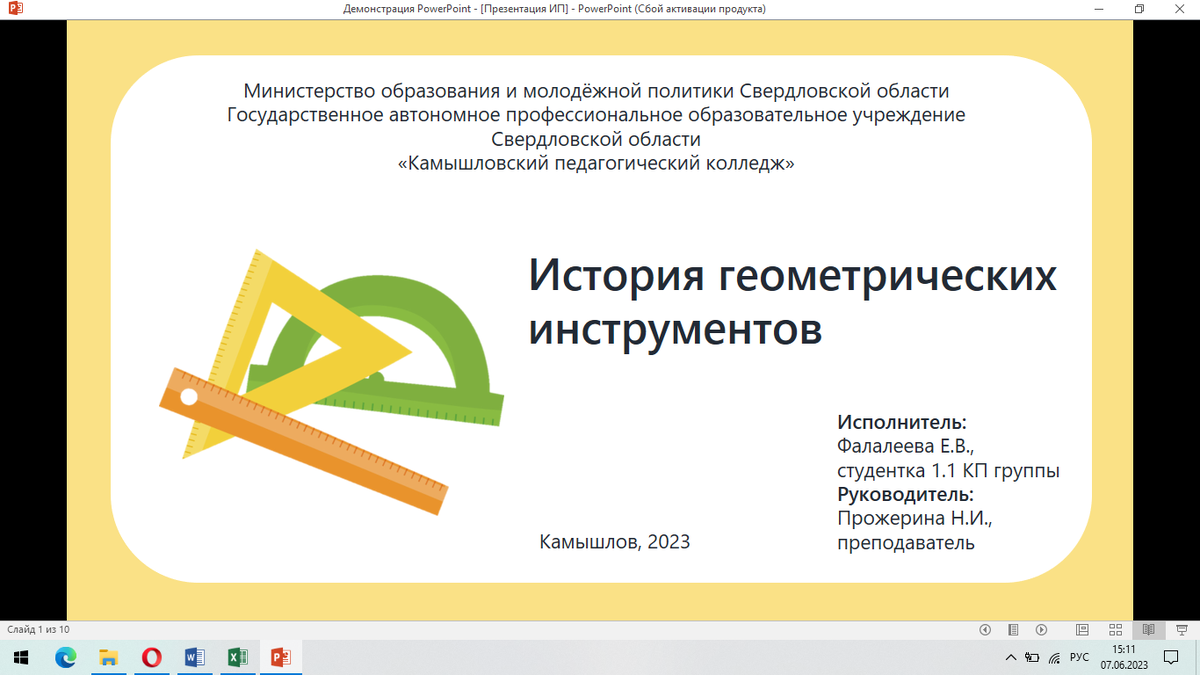Click "Камышловский педагогический колледж" line
1200x675 pixels.
coord(596,163)
